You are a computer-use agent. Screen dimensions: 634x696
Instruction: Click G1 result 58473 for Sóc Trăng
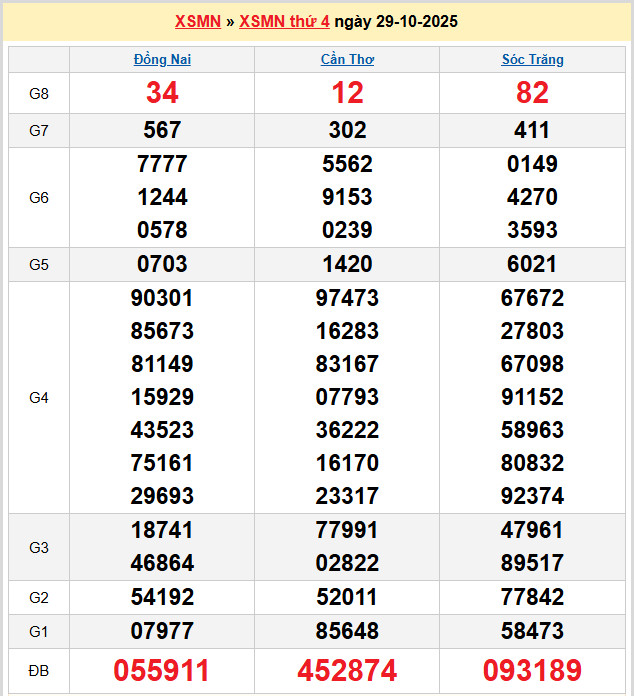click(532, 631)
